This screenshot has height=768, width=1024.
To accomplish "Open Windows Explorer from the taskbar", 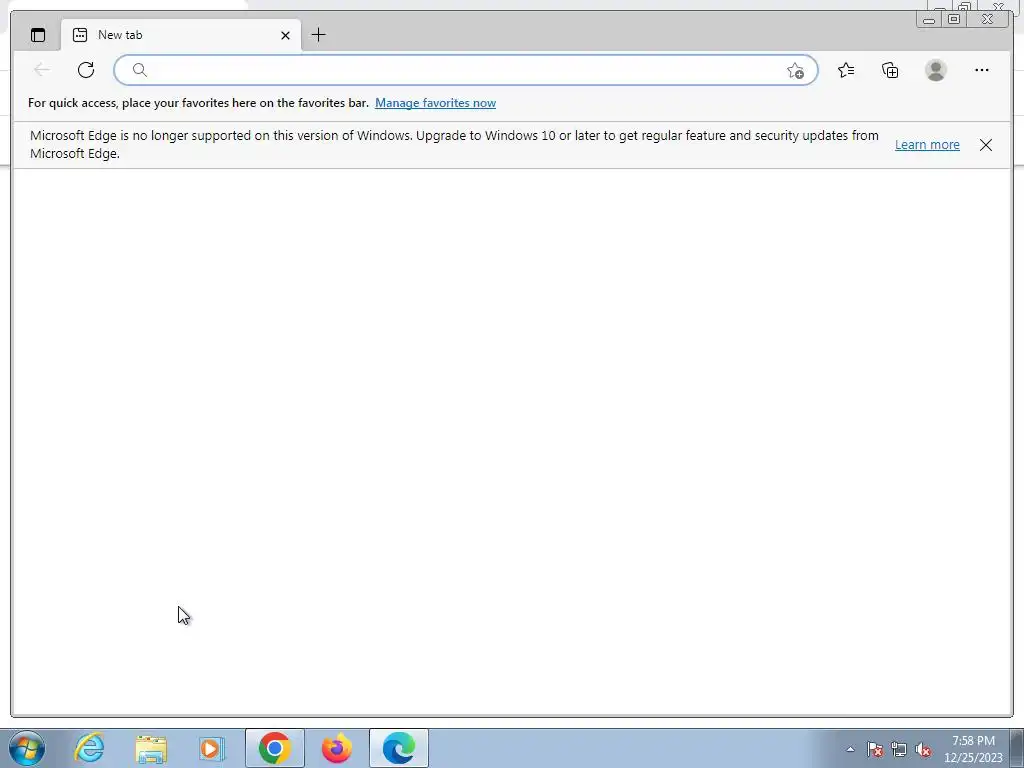I will coord(151,748).
